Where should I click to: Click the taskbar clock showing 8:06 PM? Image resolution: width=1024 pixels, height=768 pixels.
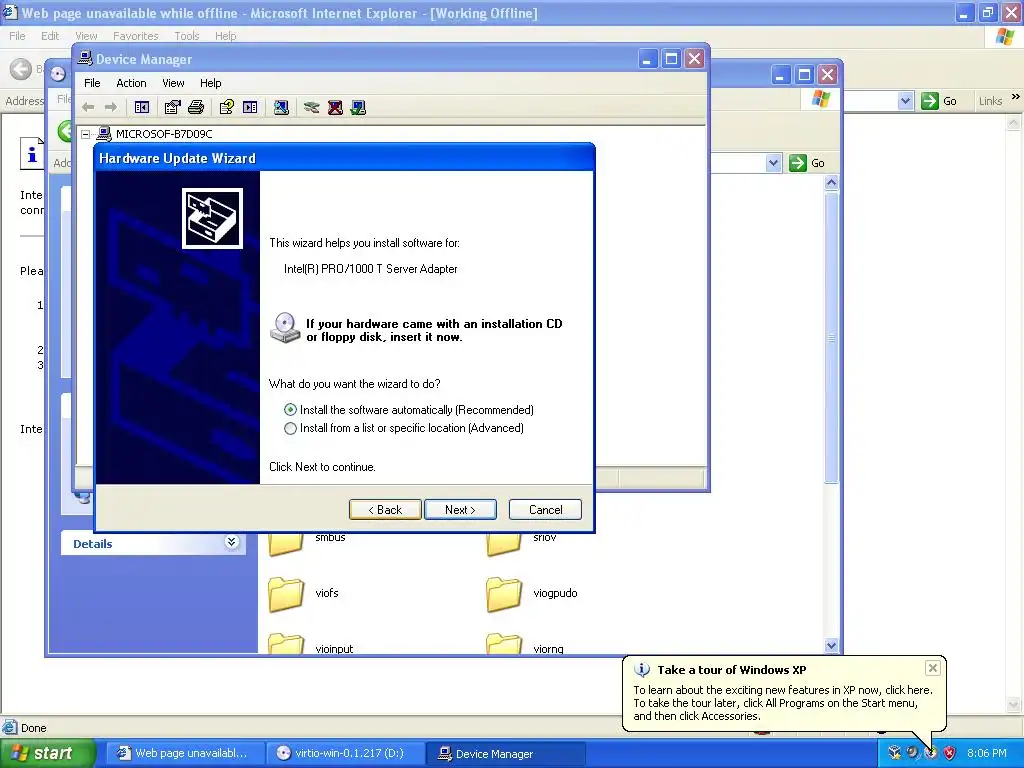(x=987, y=753)
